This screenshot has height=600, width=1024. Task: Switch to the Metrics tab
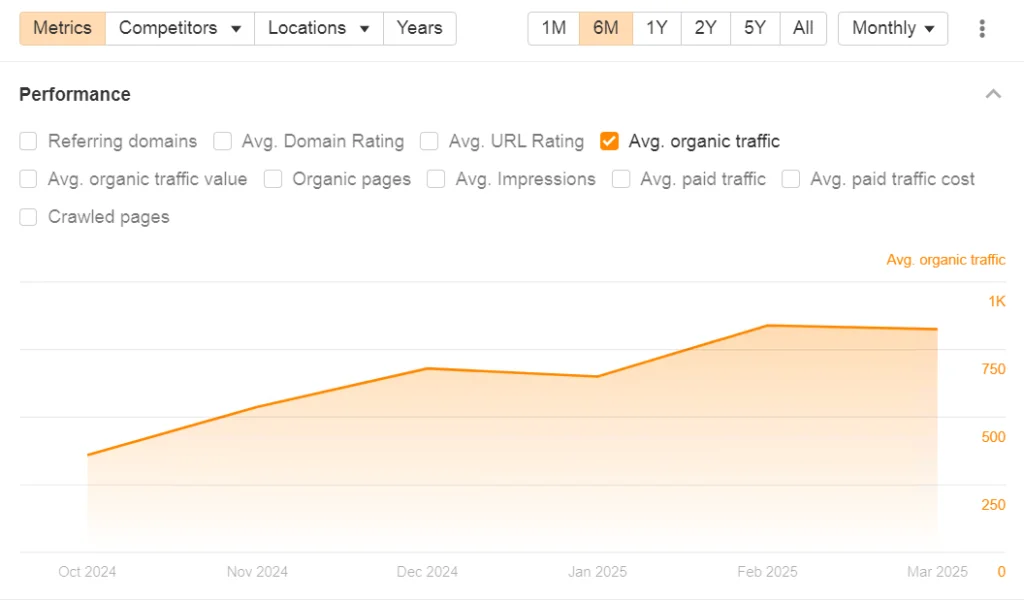62,28
